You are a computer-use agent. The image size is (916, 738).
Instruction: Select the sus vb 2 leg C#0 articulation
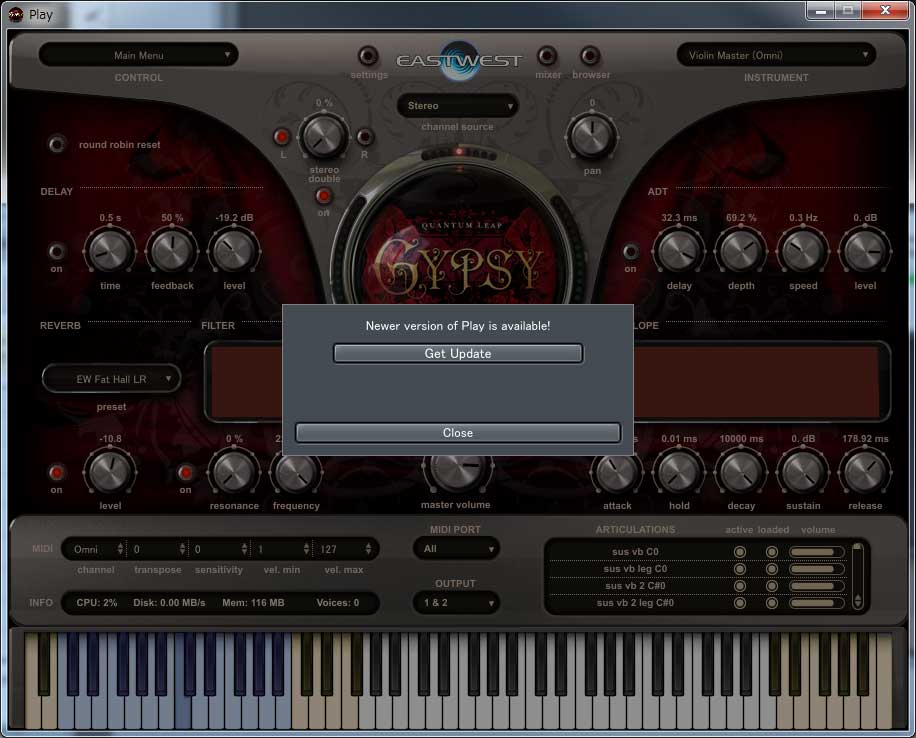[635, 602]
